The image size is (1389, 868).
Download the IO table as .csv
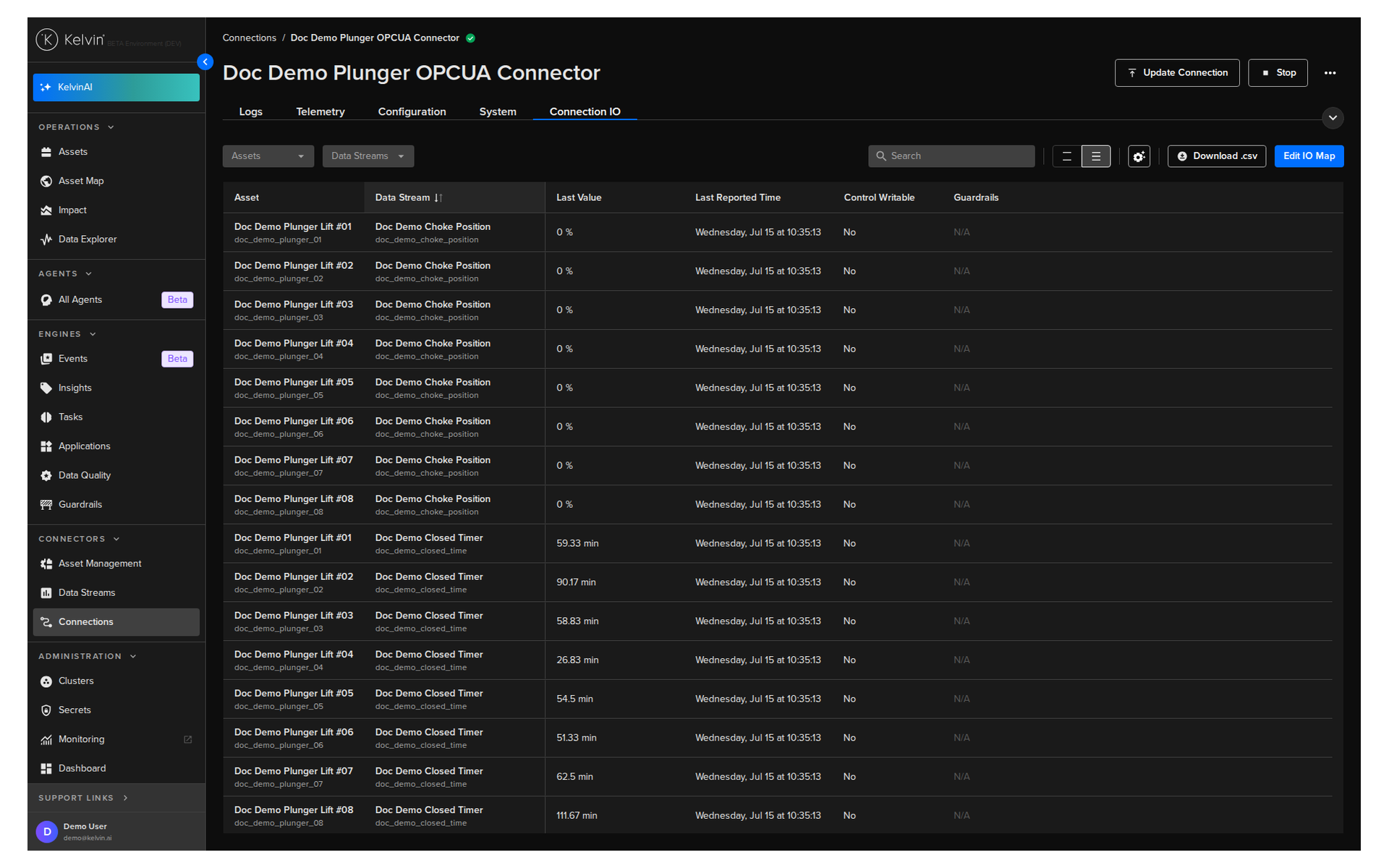1217,156
